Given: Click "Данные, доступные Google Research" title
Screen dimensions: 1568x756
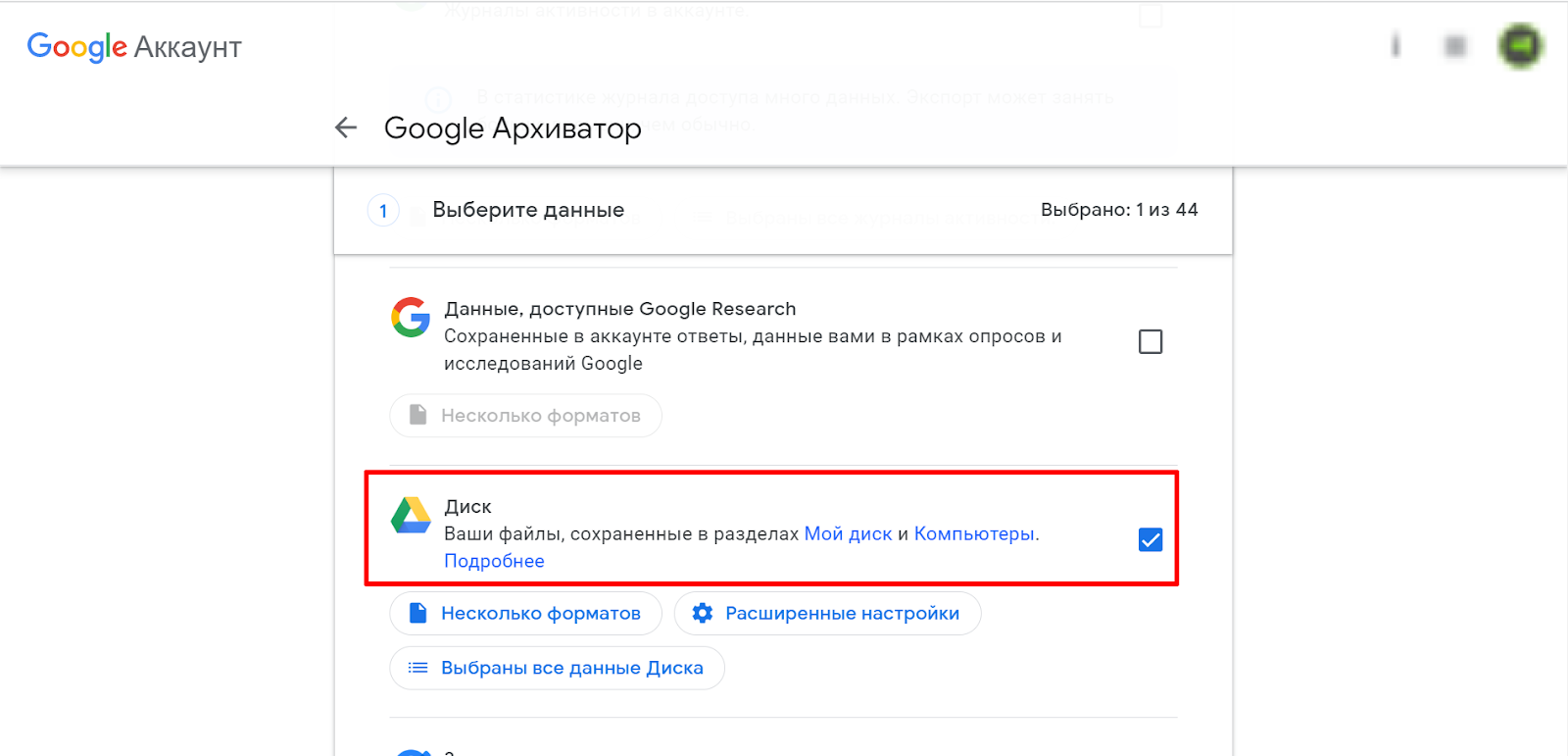Looking at the screenshot, I should (619, 309).
